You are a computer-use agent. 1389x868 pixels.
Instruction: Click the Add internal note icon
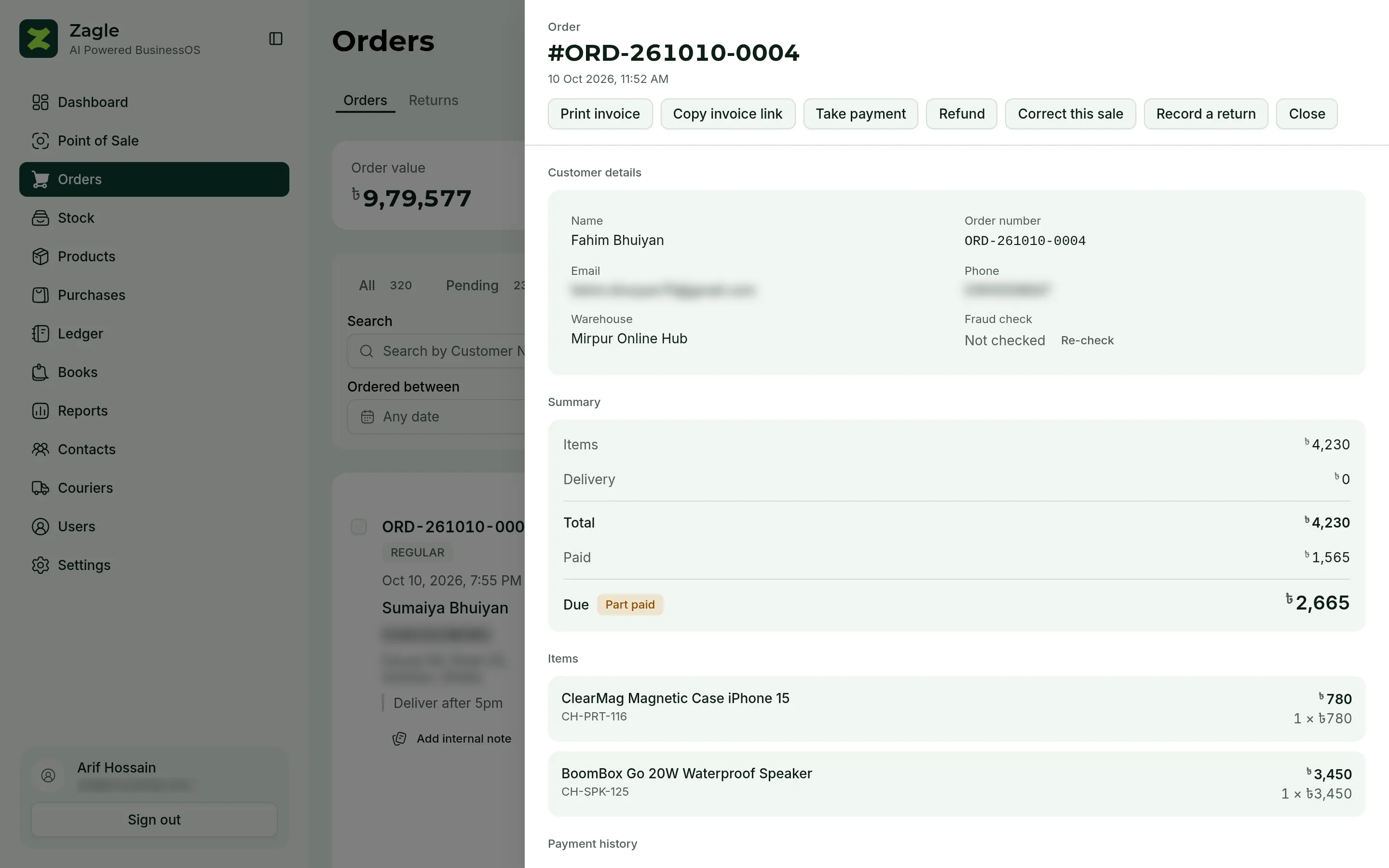(399, 739)
